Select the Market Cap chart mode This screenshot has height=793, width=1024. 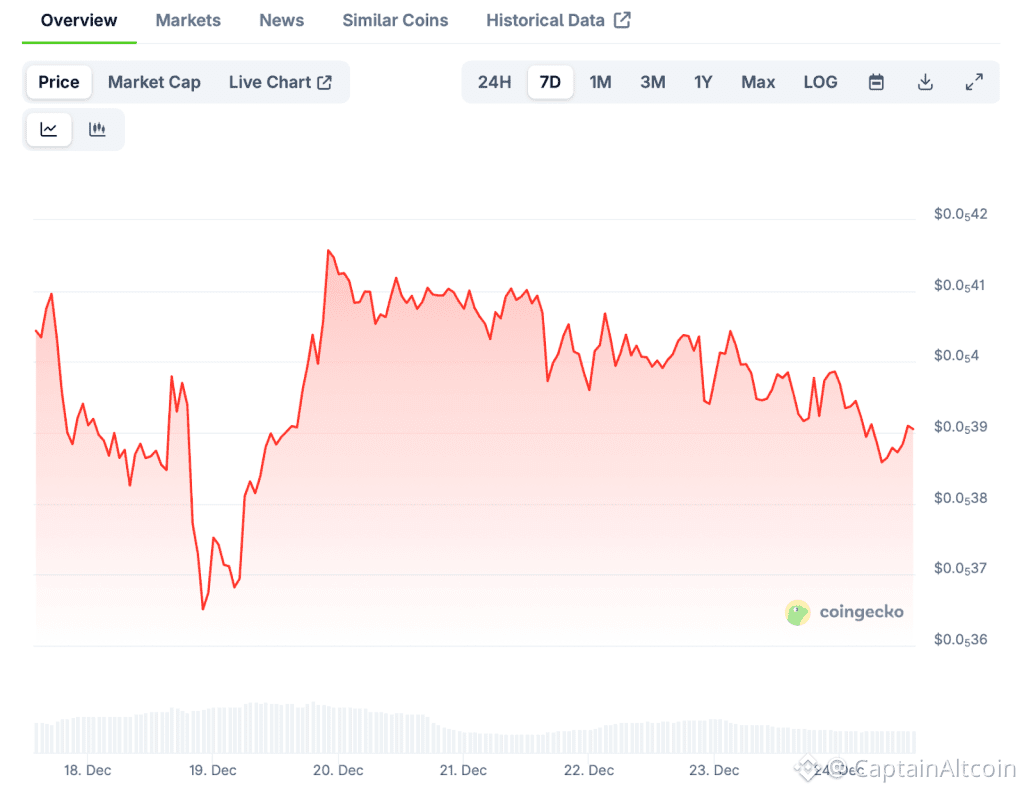[x=154, y=82]
